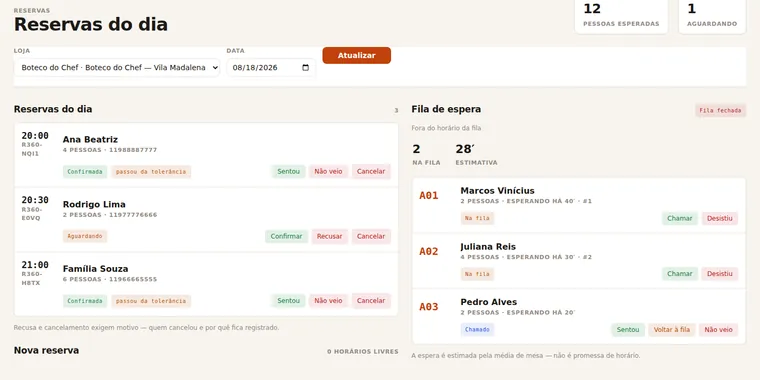Click phone number 11977776666
Viewport: 760px width, 380px height.
[x=133, y=215]
